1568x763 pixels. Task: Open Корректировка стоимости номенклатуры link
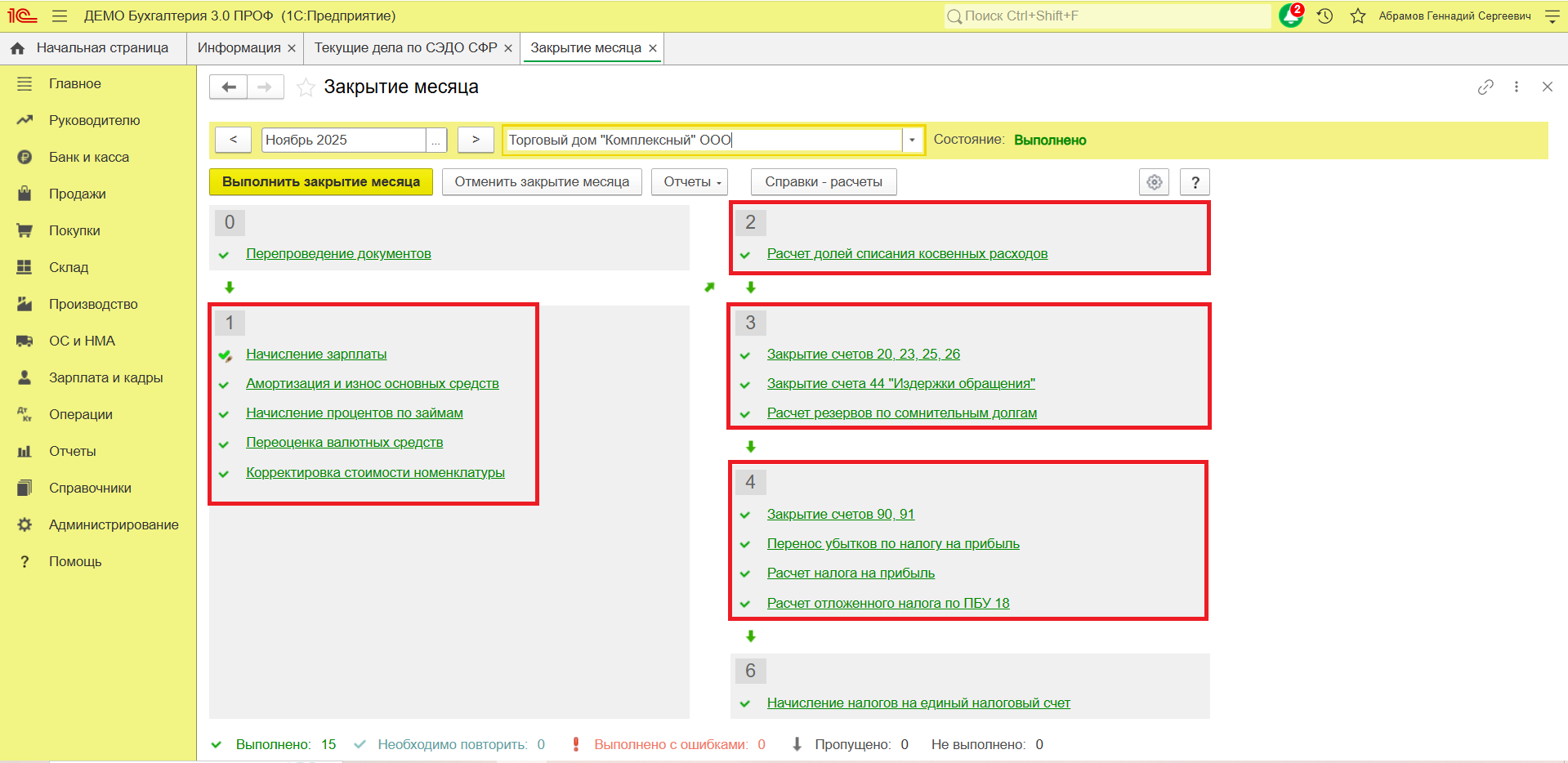pos(375,473)
